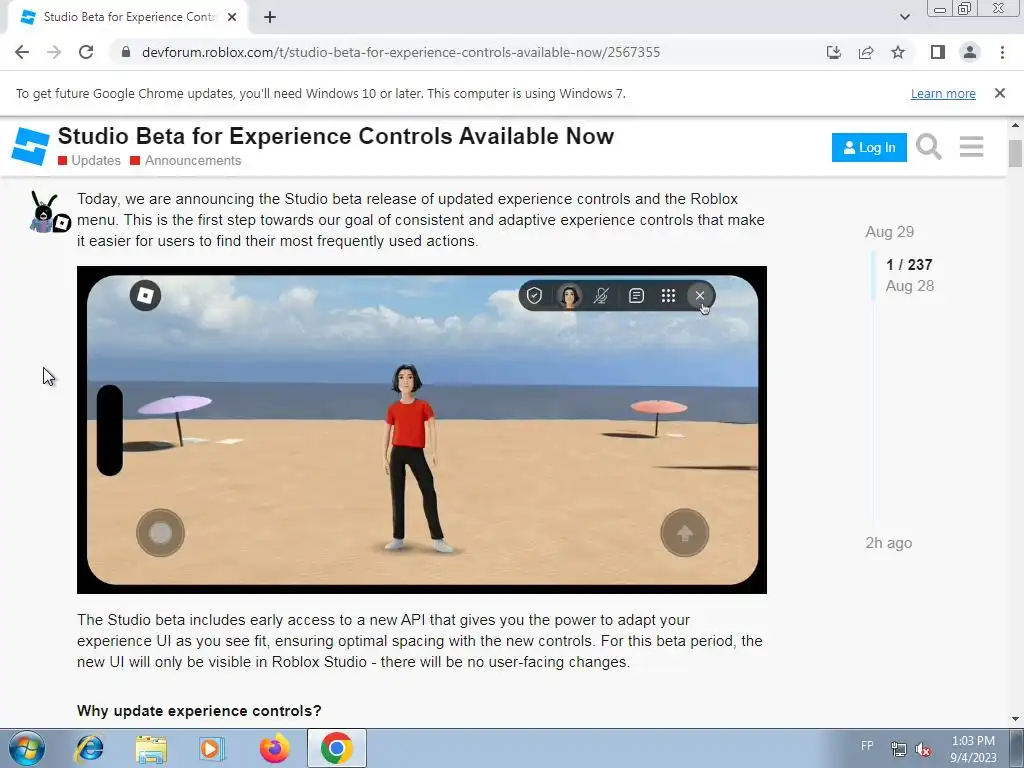Open the tab search chevron
This screenshot has height=768, width=1024.
(904, 17)
